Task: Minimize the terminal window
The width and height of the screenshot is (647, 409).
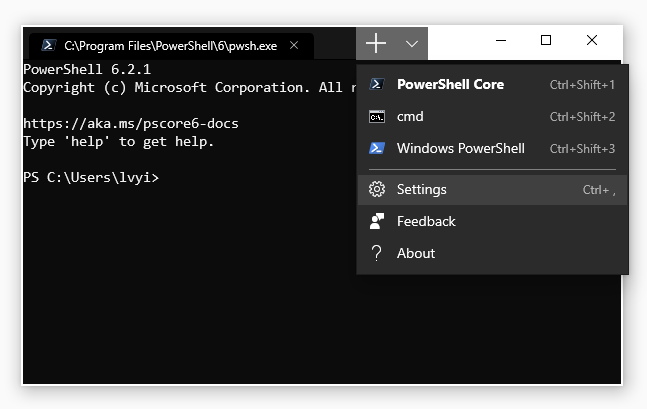Action: point(500,41)
